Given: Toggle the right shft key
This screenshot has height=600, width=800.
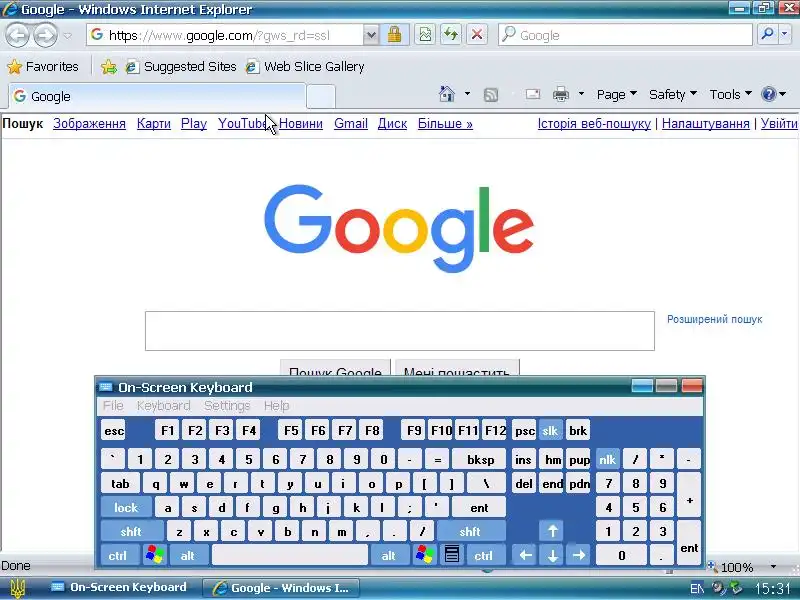Looking at the screenshot, I should 470,532.
